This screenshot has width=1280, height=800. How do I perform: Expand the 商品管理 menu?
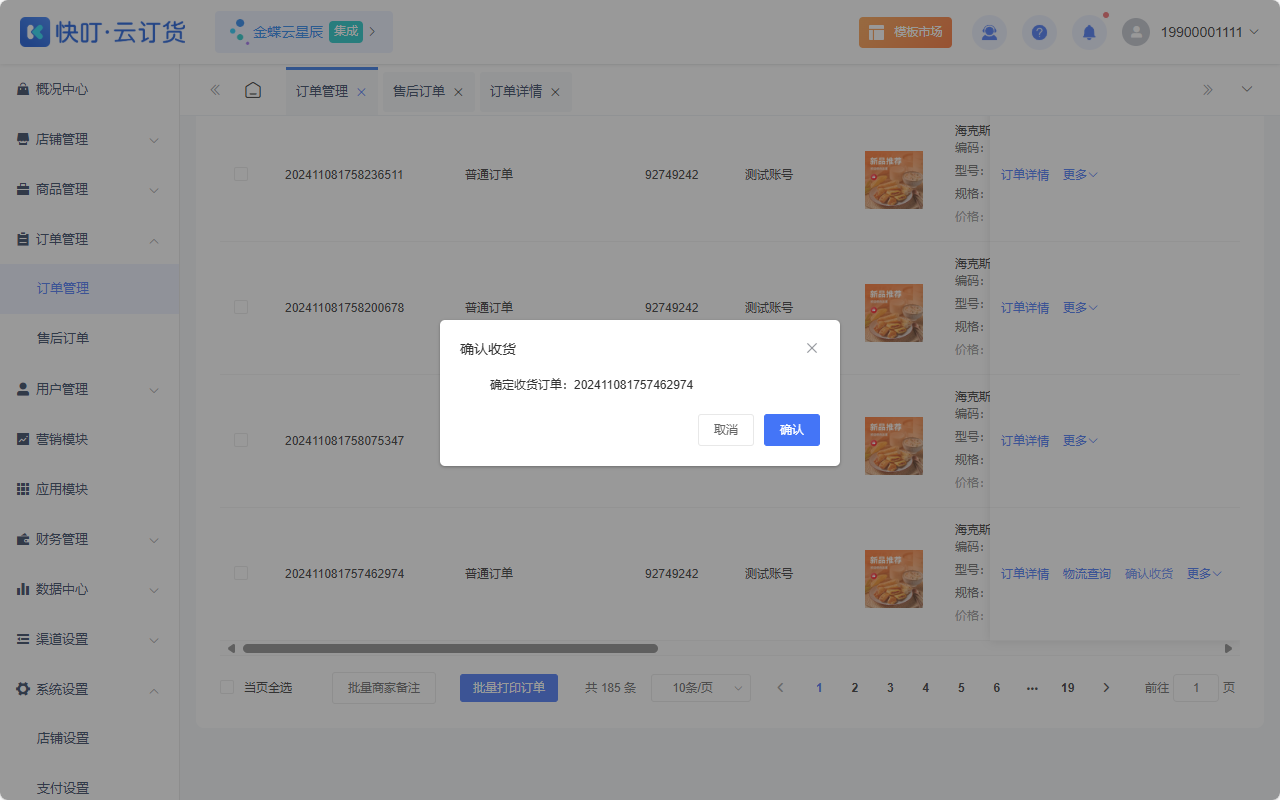coord(89,189)
